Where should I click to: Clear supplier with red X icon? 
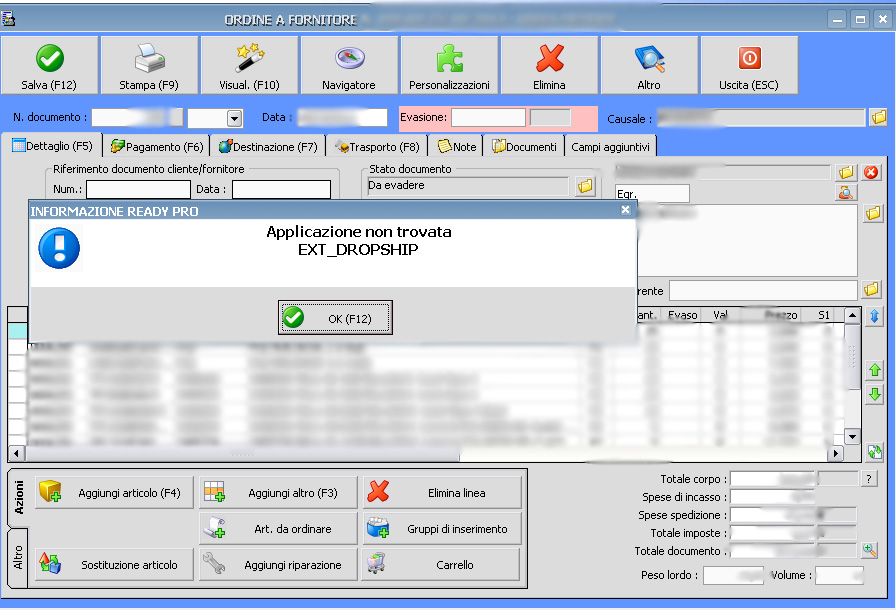point(871,172)
